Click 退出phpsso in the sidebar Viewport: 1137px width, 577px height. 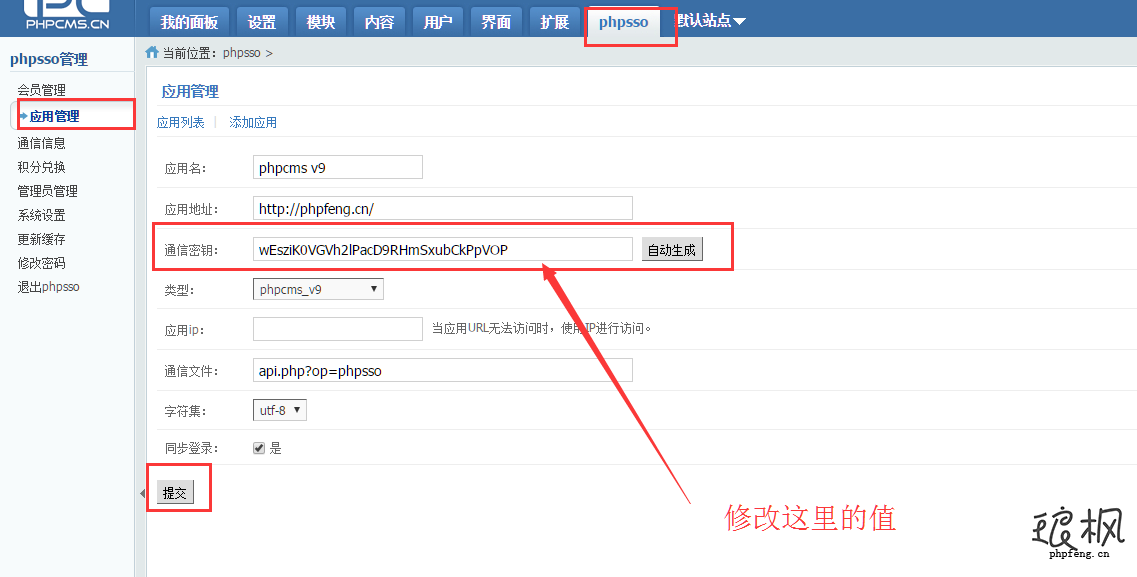coord(49,286)
